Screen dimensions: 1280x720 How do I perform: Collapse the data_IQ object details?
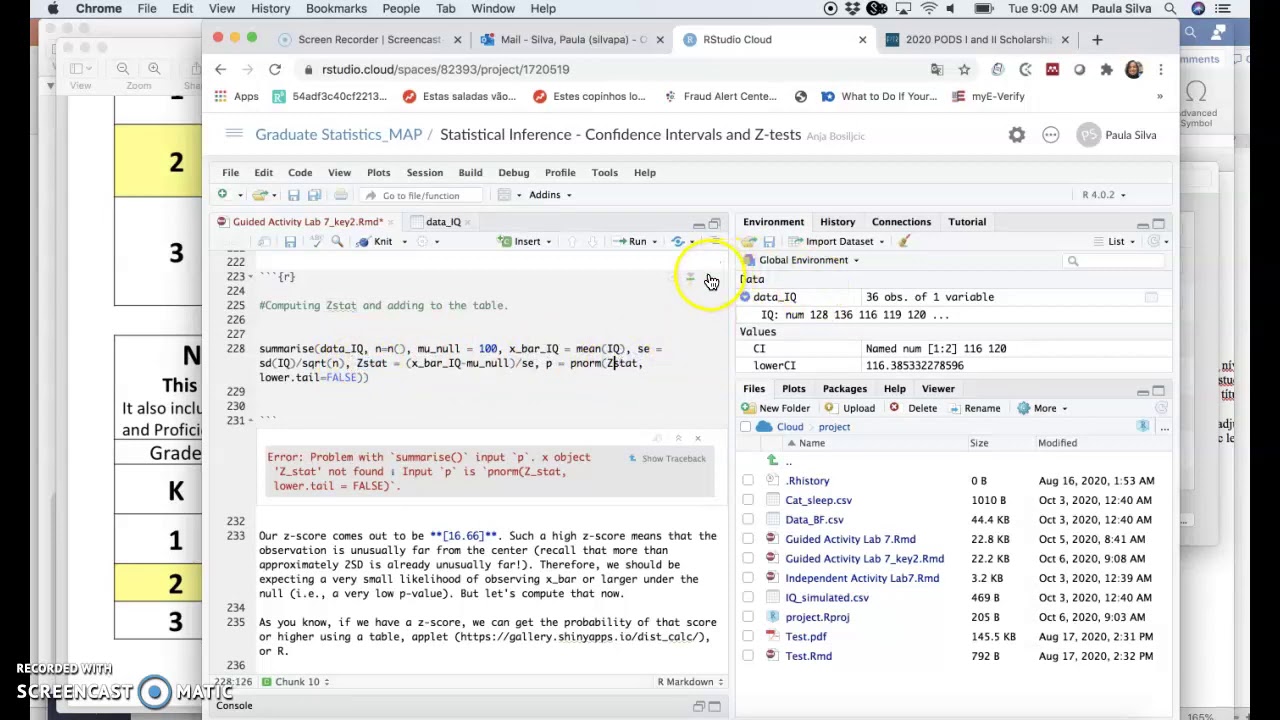[x=746, y=297]
